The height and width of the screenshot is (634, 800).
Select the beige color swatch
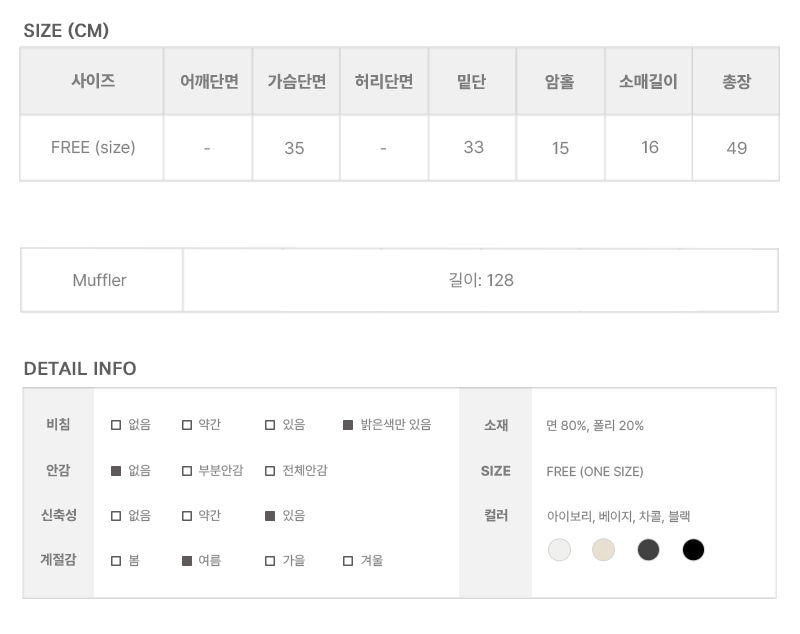603,549
